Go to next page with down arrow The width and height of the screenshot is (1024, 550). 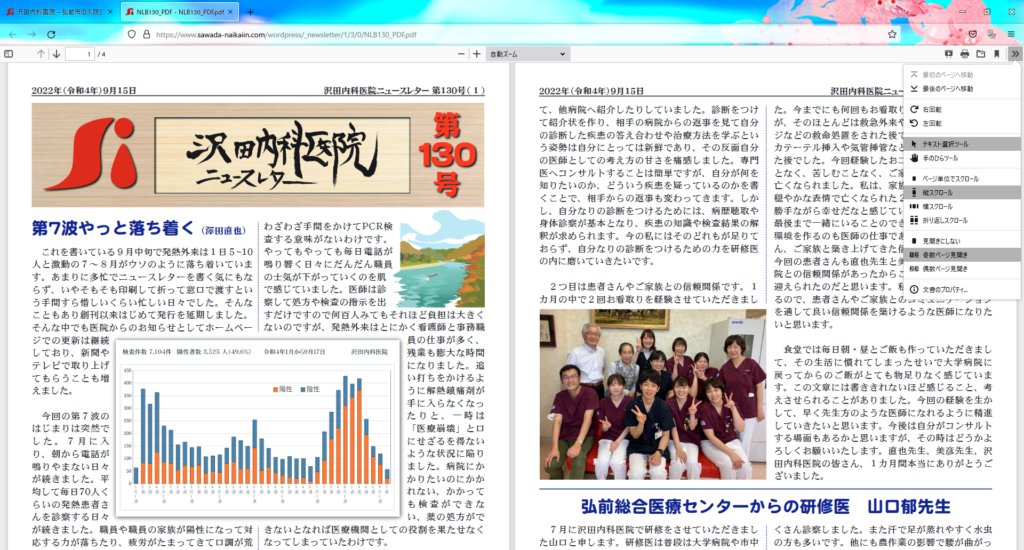[x=57, y=54]
